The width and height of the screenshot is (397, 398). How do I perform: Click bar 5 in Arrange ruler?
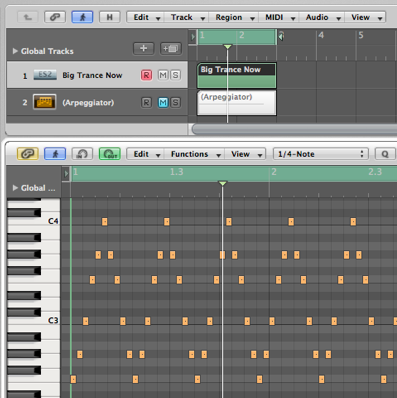361,35
